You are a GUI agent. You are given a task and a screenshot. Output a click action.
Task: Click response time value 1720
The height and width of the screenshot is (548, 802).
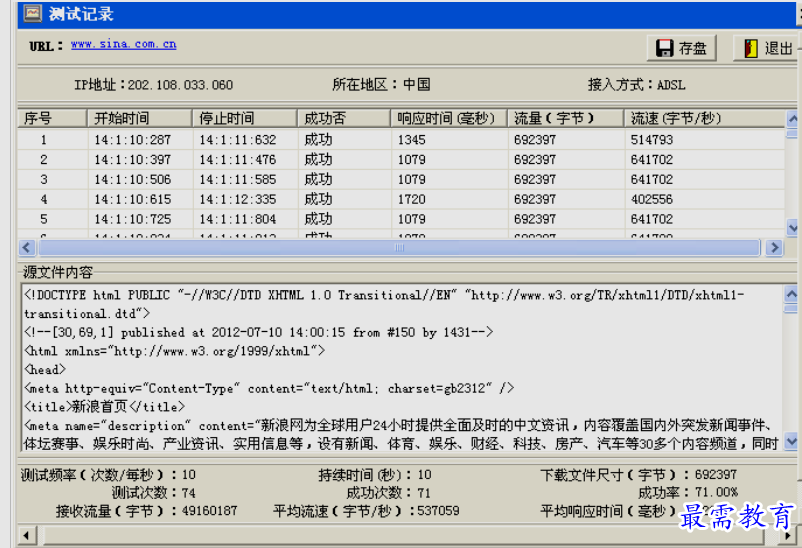411,199
